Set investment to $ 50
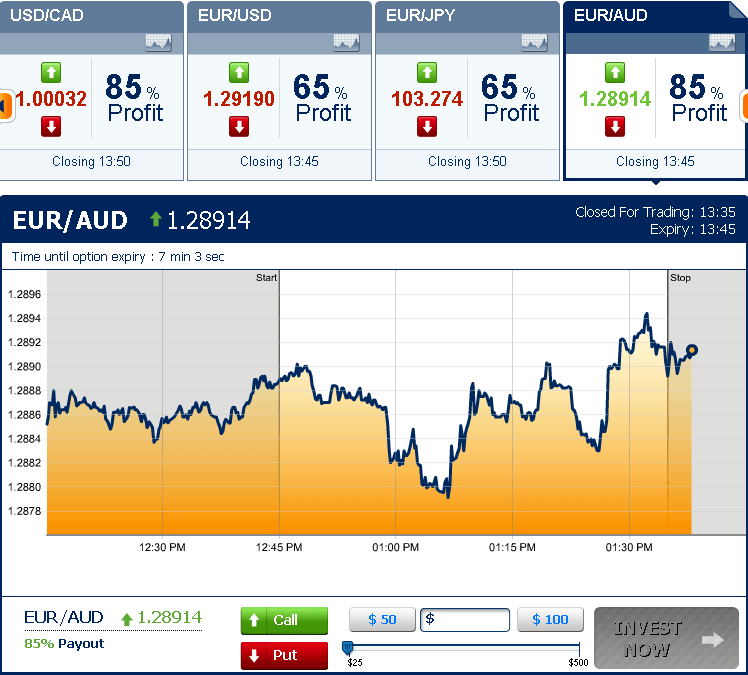This screenshot has height=675, width=748. pyautogui.click(x=382, y=620)
